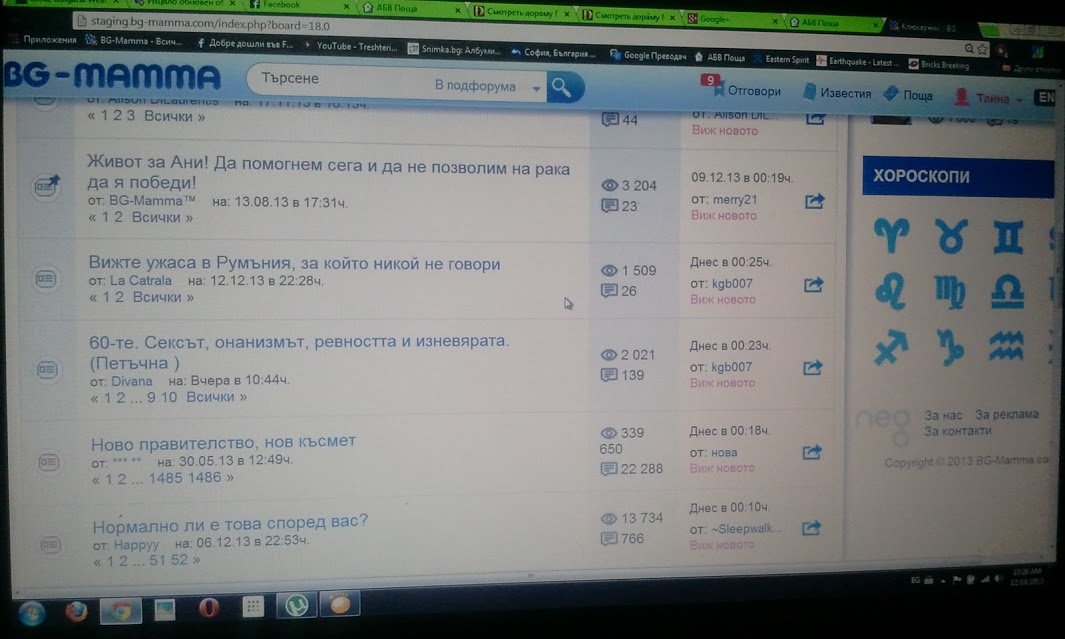Go to last post arrow for 60-те topic
1065x639 pixels.
pyautogui.click(x=813, y=367)
